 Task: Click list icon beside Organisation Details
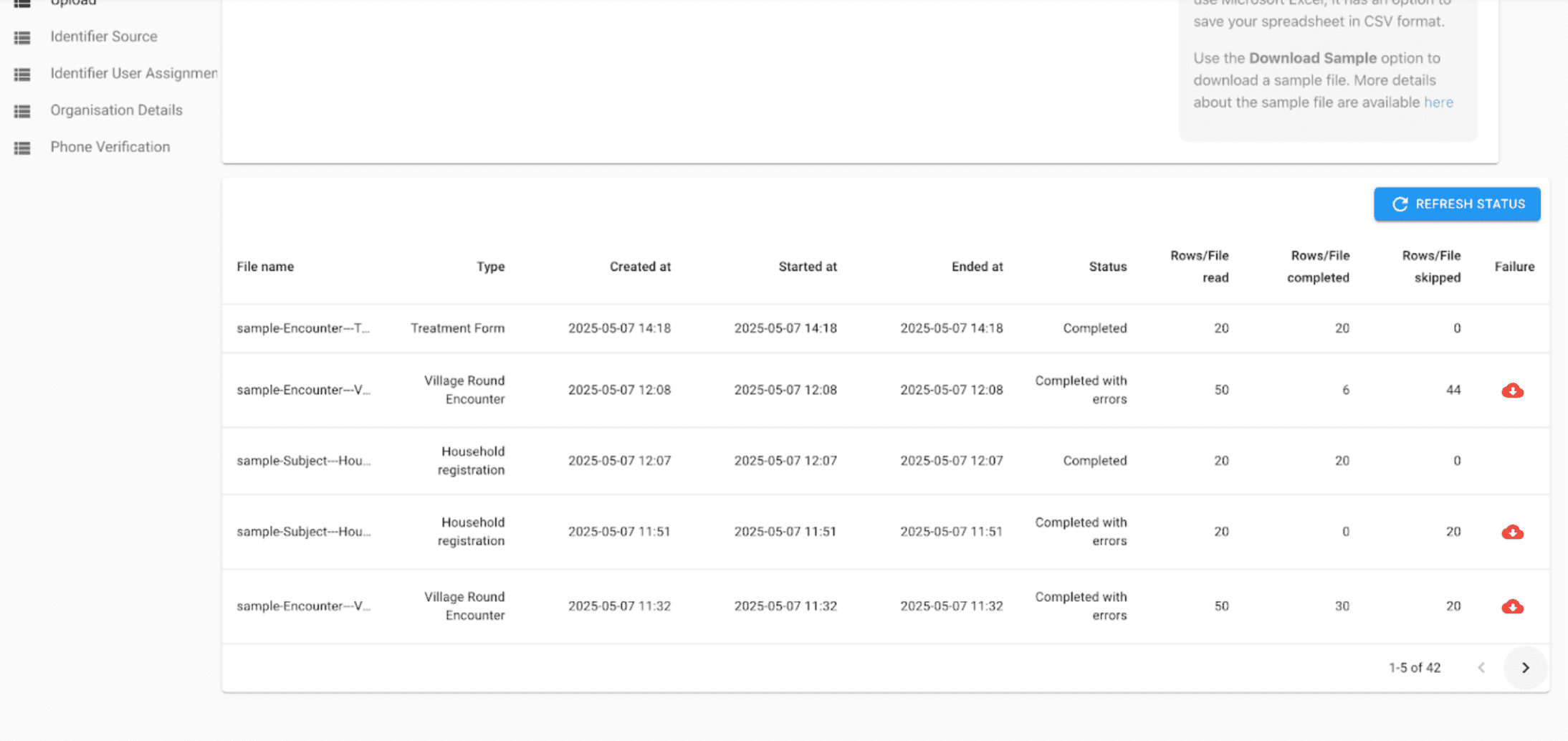pos(22,111)
